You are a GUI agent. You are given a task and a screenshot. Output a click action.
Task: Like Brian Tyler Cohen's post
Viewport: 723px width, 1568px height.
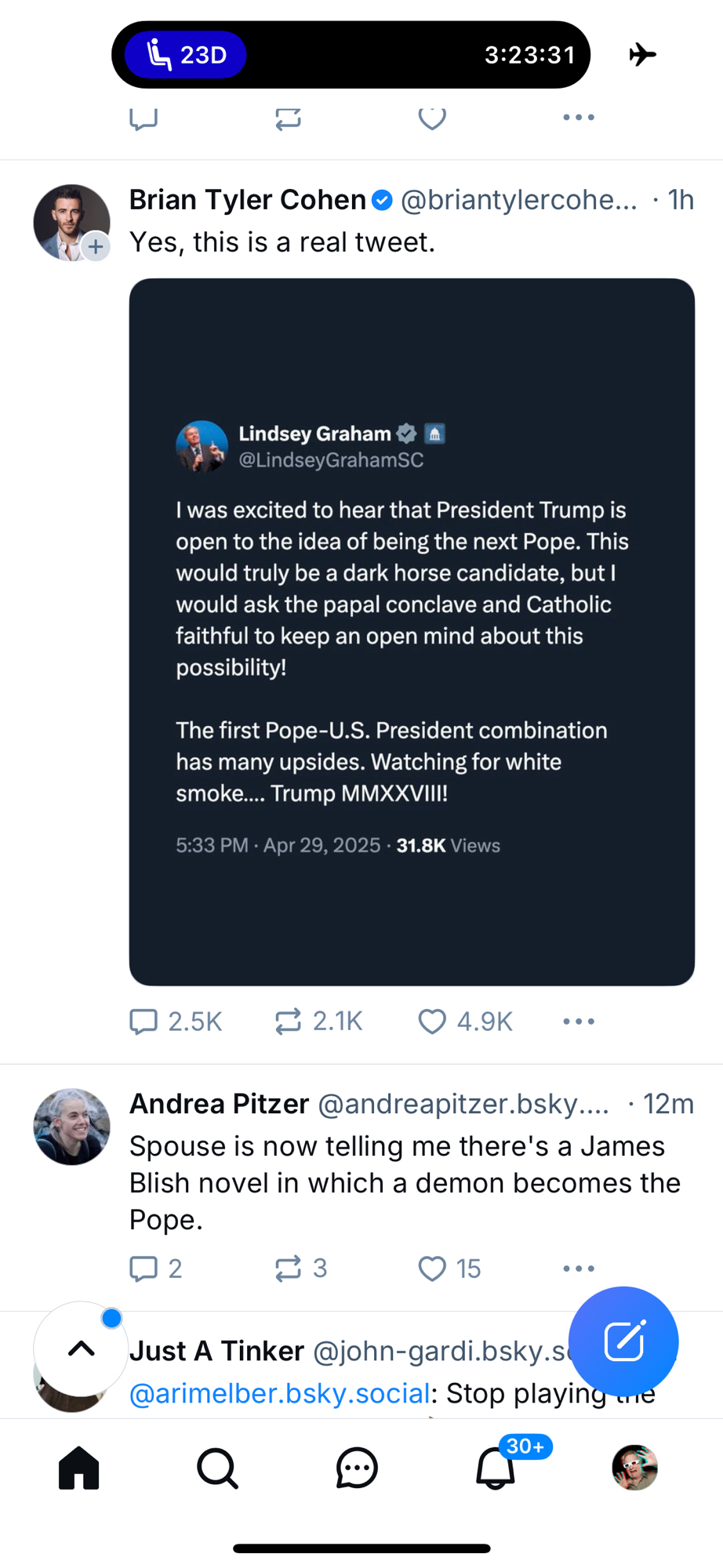tap(432, 1022)
